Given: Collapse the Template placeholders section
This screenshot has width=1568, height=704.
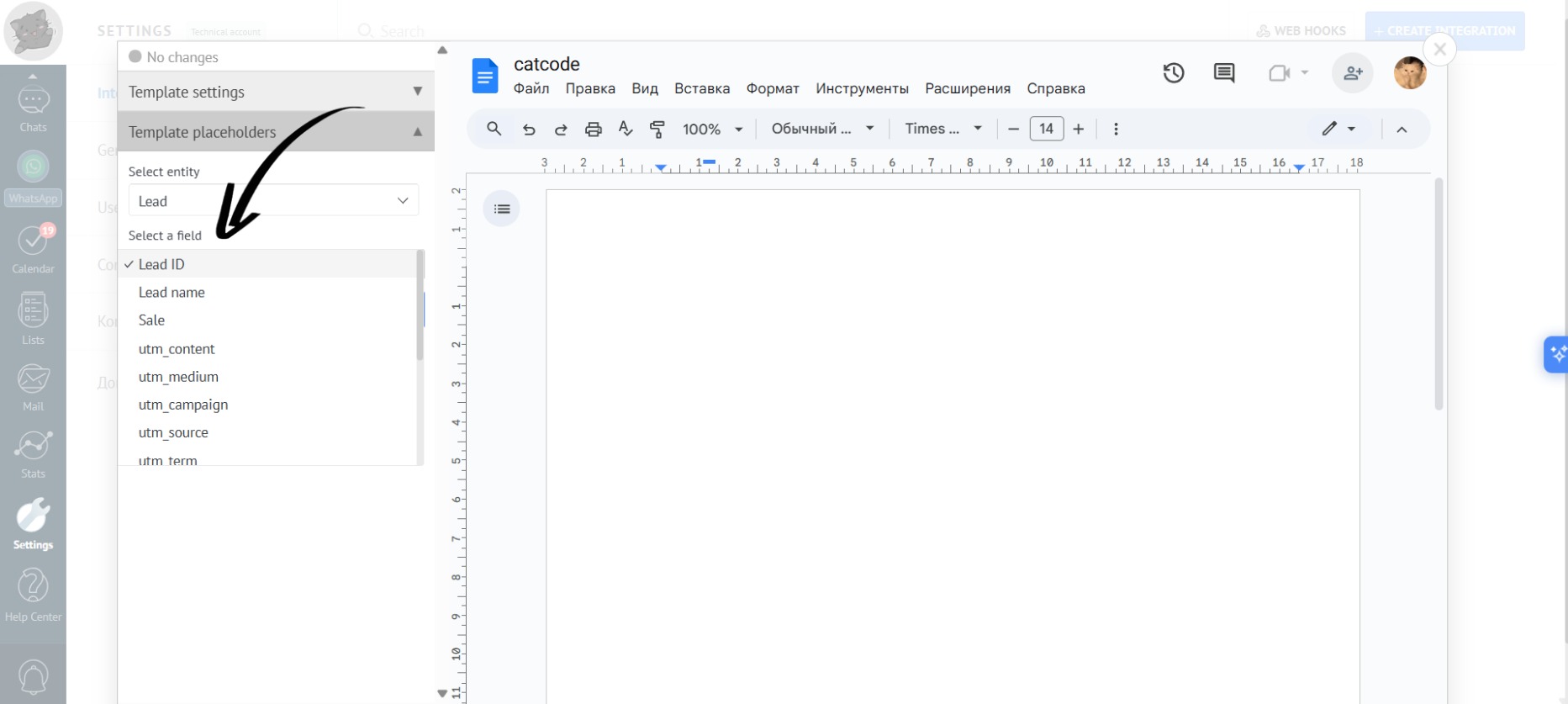Looking at the screenshot, I should 276,132.
